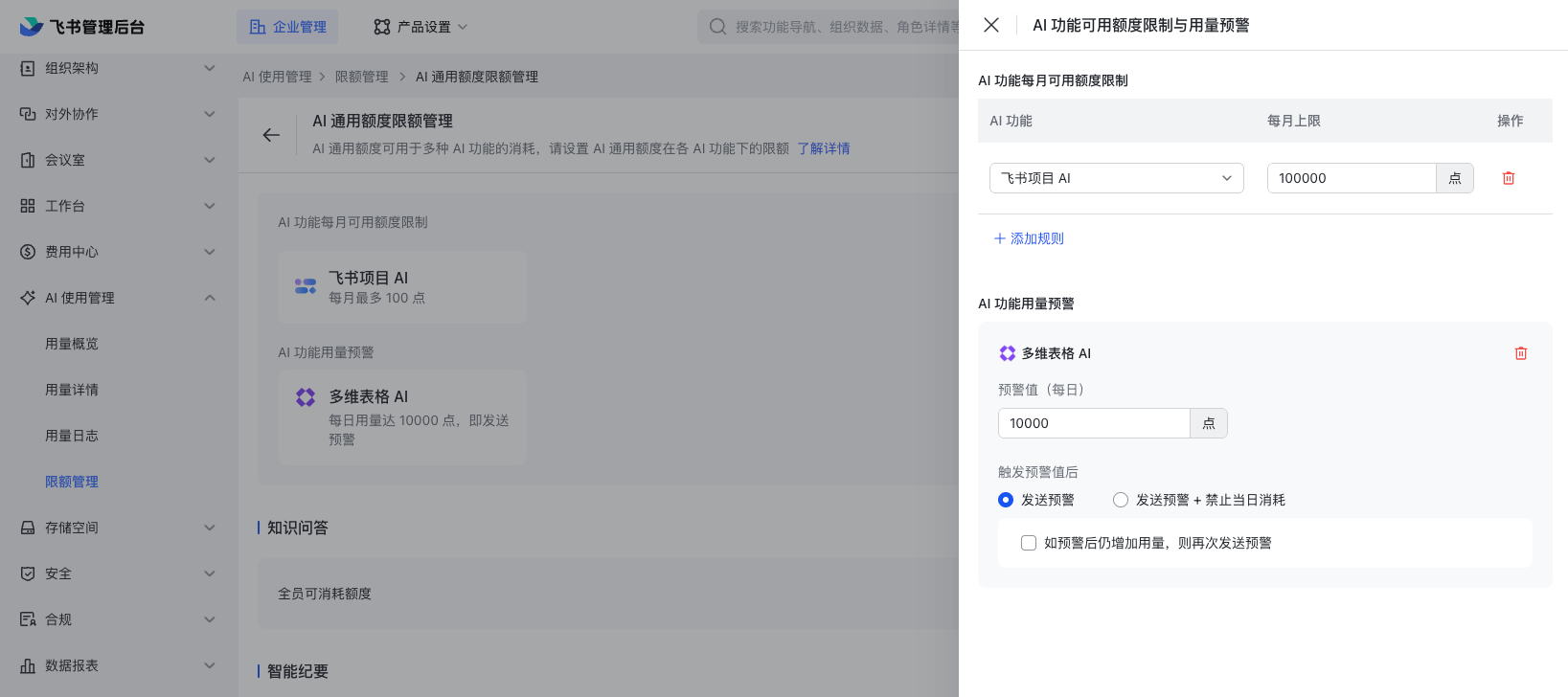The image size is (1568, 697).
Task: Click the 知识问答 section heading
Action: 298,528
